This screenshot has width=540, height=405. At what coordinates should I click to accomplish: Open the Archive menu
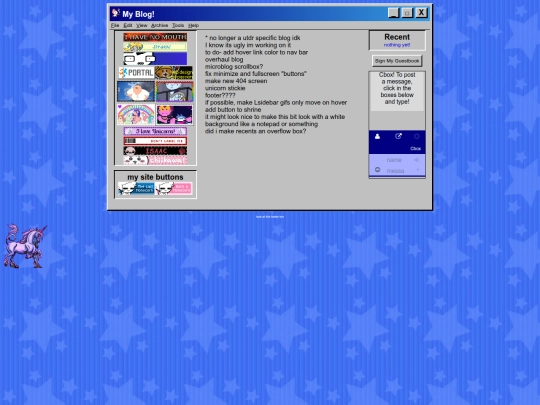[x=159, y=25]
